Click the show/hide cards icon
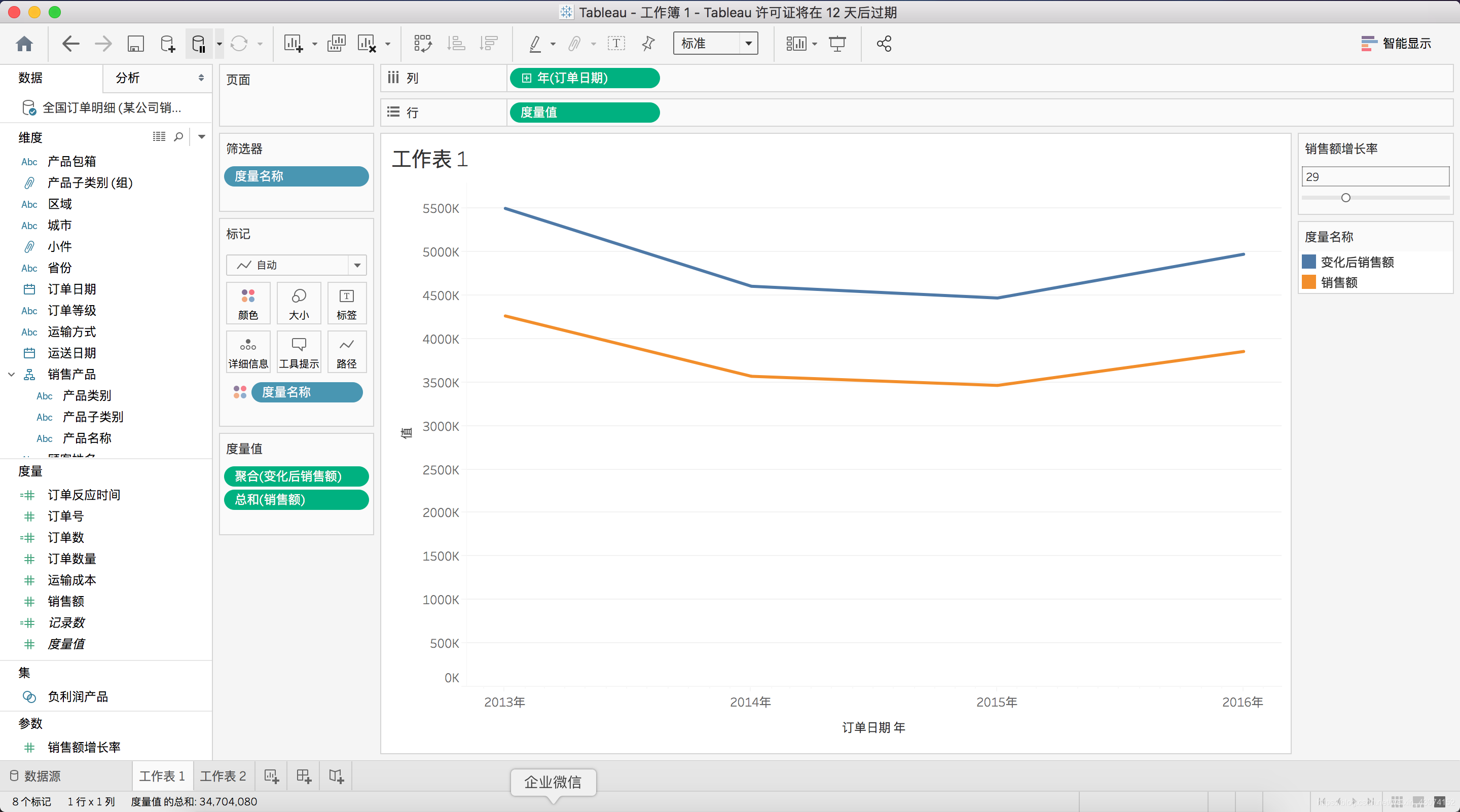1460x812 pixels. click(796, 44)
